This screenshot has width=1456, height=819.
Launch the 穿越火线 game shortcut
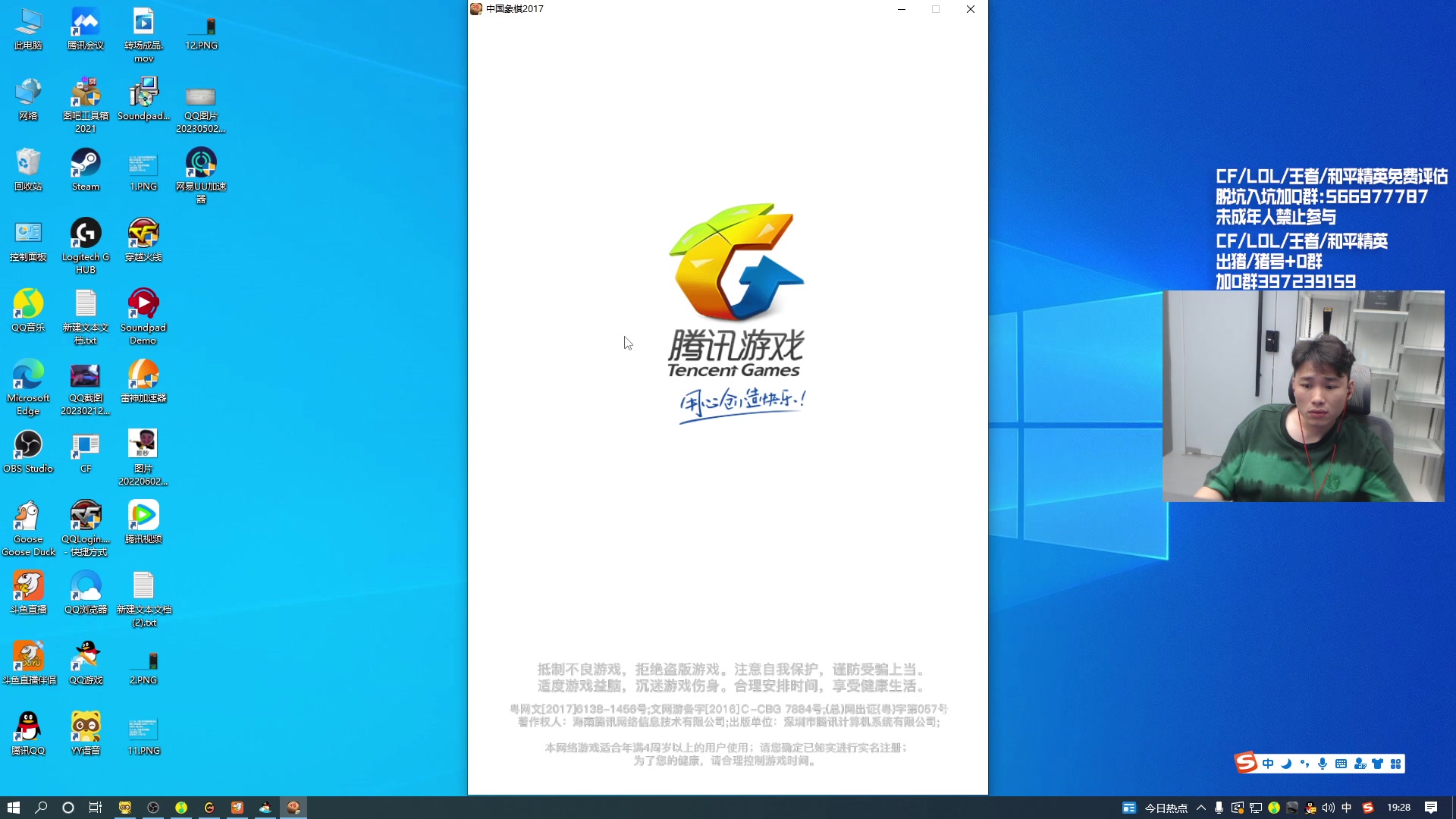click(143, 240)
